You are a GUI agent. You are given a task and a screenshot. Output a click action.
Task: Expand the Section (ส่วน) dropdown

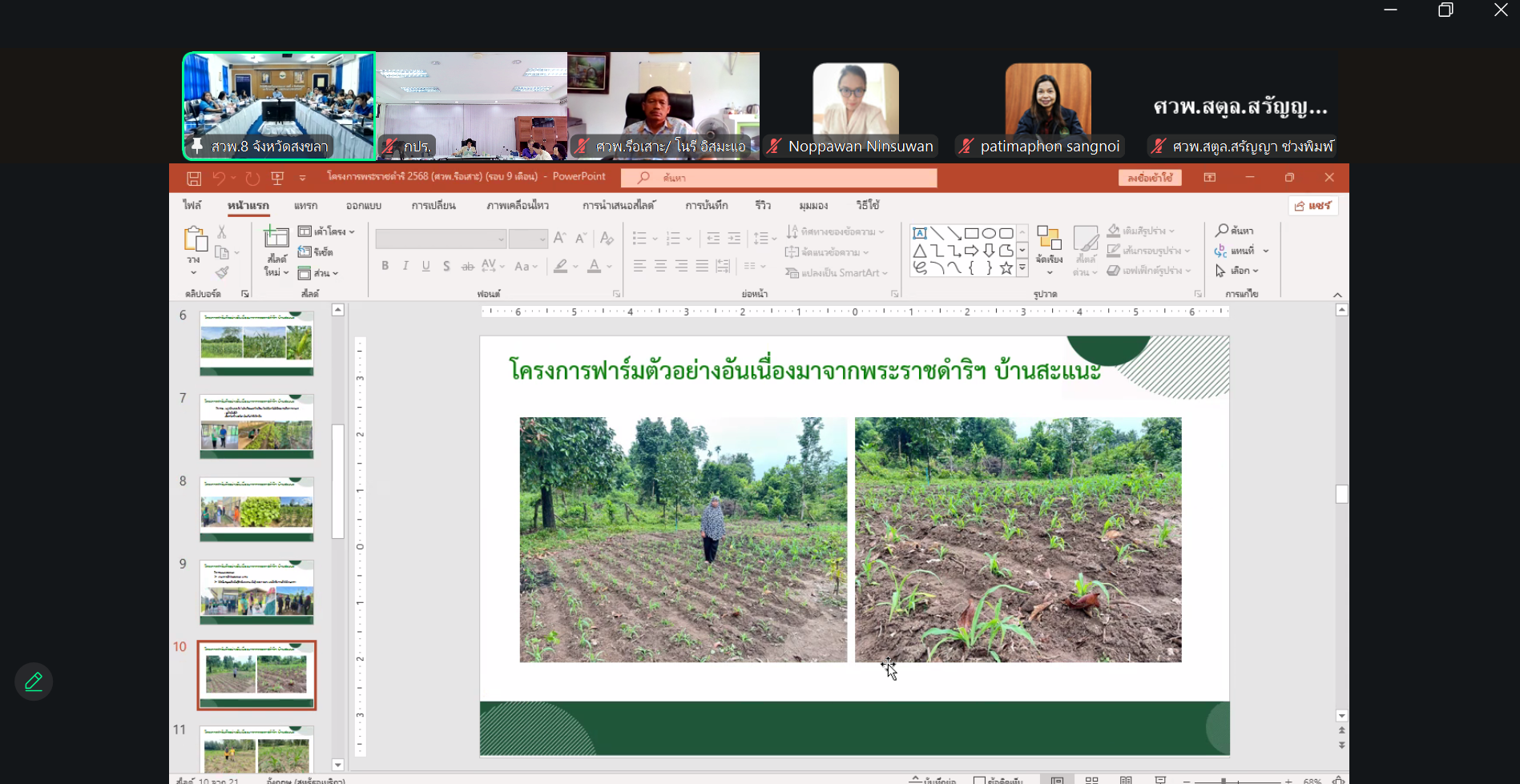pyautogui.click(x=318, y=273)
